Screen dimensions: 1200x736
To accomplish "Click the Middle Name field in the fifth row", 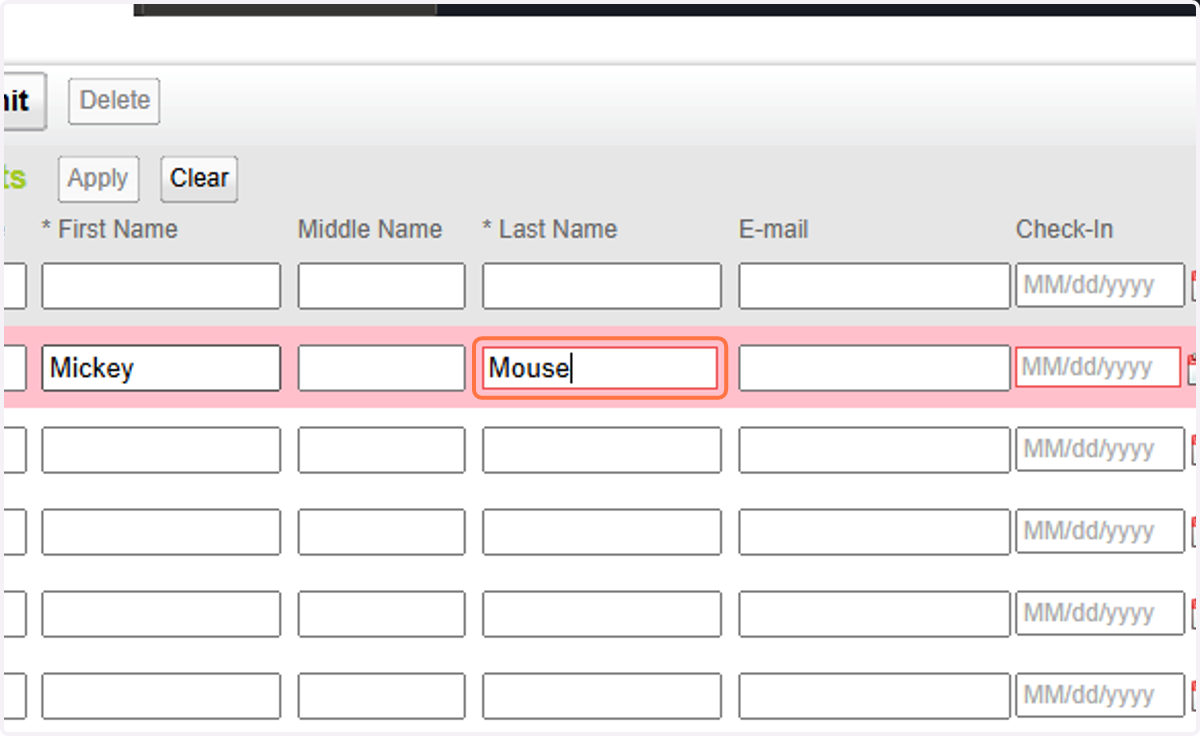I will (x=381, y=614).
